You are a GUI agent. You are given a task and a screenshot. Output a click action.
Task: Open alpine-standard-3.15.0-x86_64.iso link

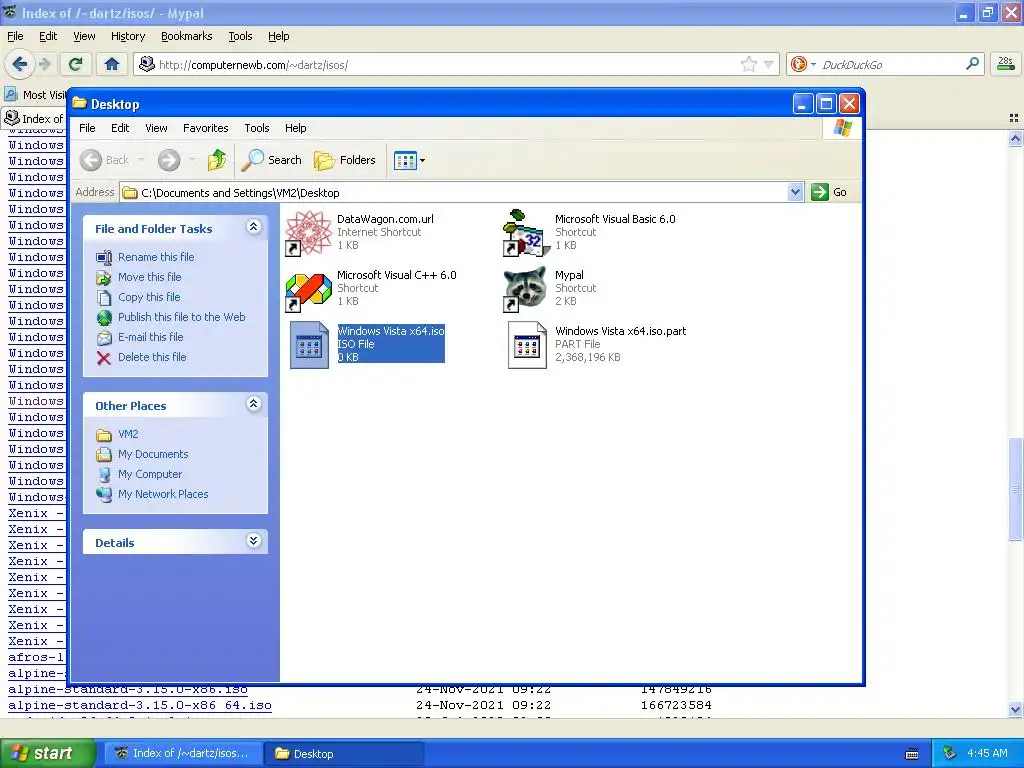pyautogui.click(x=140, y=706)
